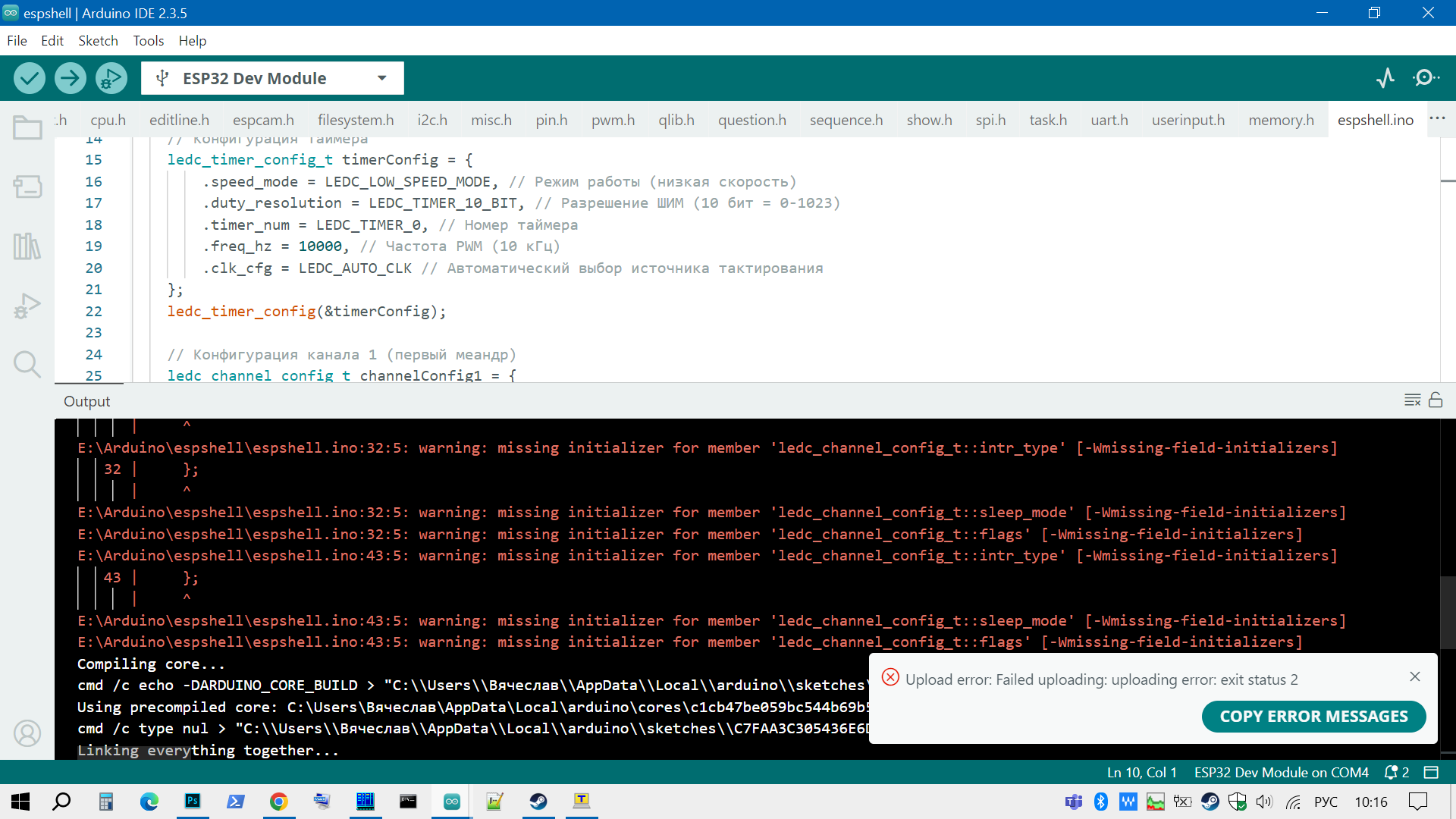The width and height of the screenshot is (1456, 819).
Task: Click the 'Linking everything together...' output line
Action: (x=208, y=750)
